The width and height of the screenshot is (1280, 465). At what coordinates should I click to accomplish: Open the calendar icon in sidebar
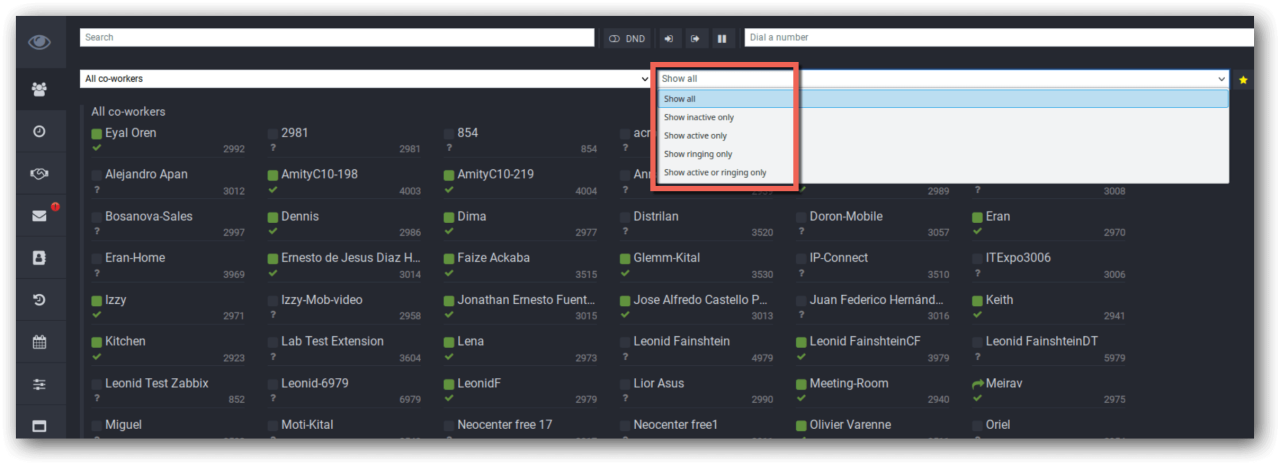click(x=39, y=342)
